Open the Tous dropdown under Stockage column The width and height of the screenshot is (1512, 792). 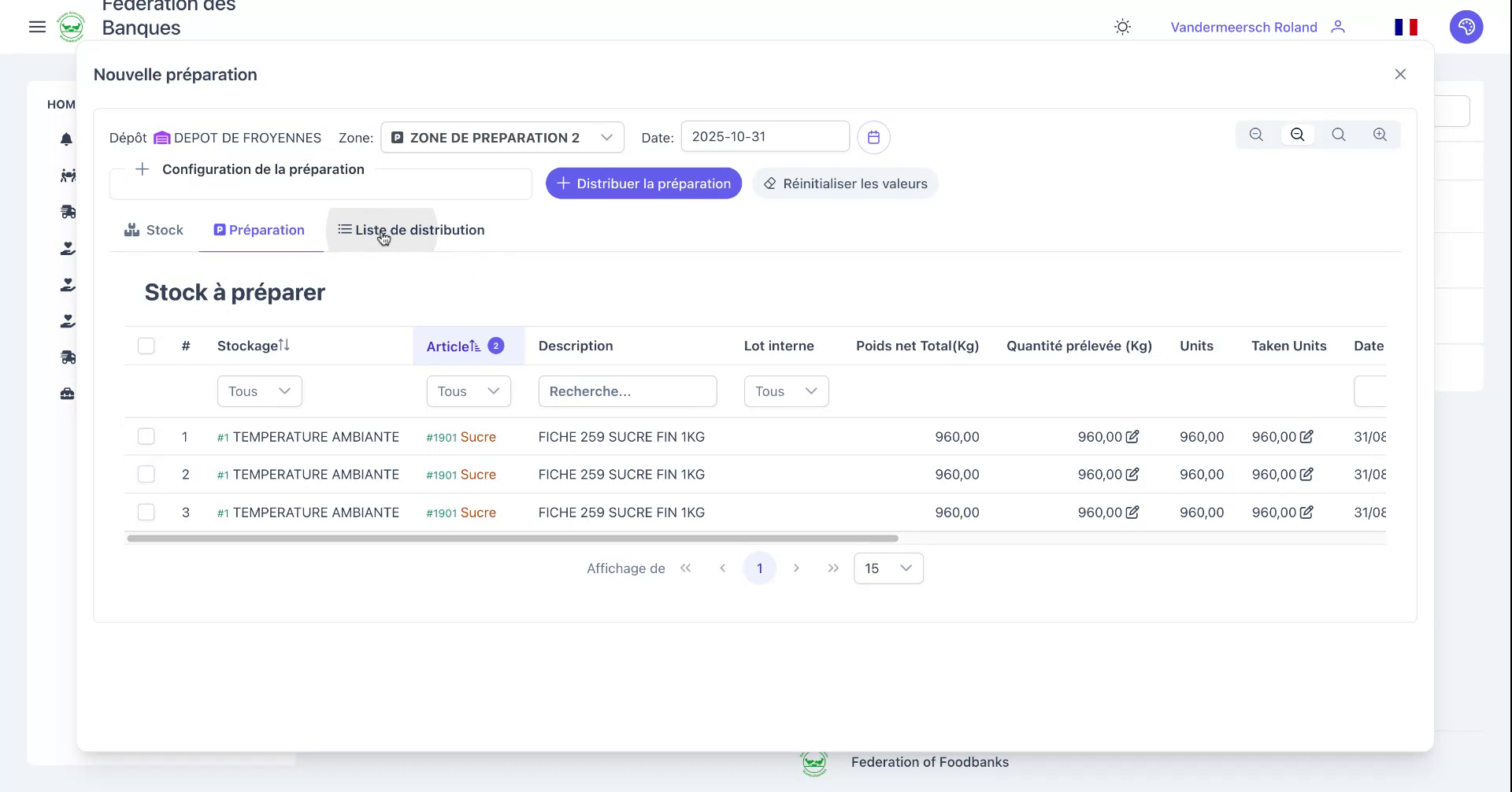tap(259, 391)
